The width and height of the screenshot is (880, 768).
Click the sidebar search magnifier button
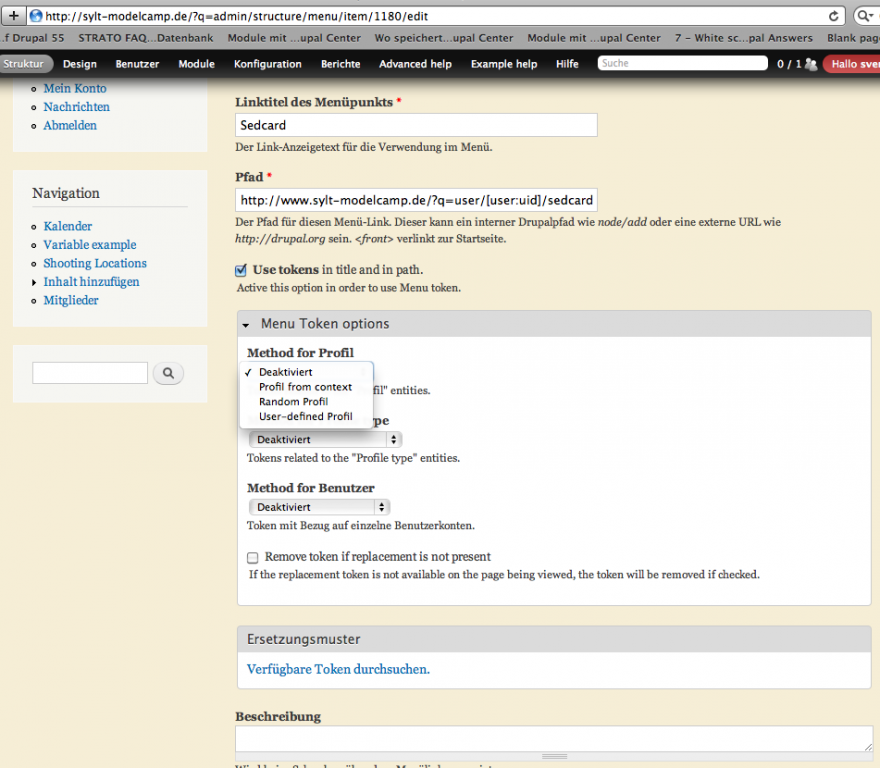coord(168,373)
